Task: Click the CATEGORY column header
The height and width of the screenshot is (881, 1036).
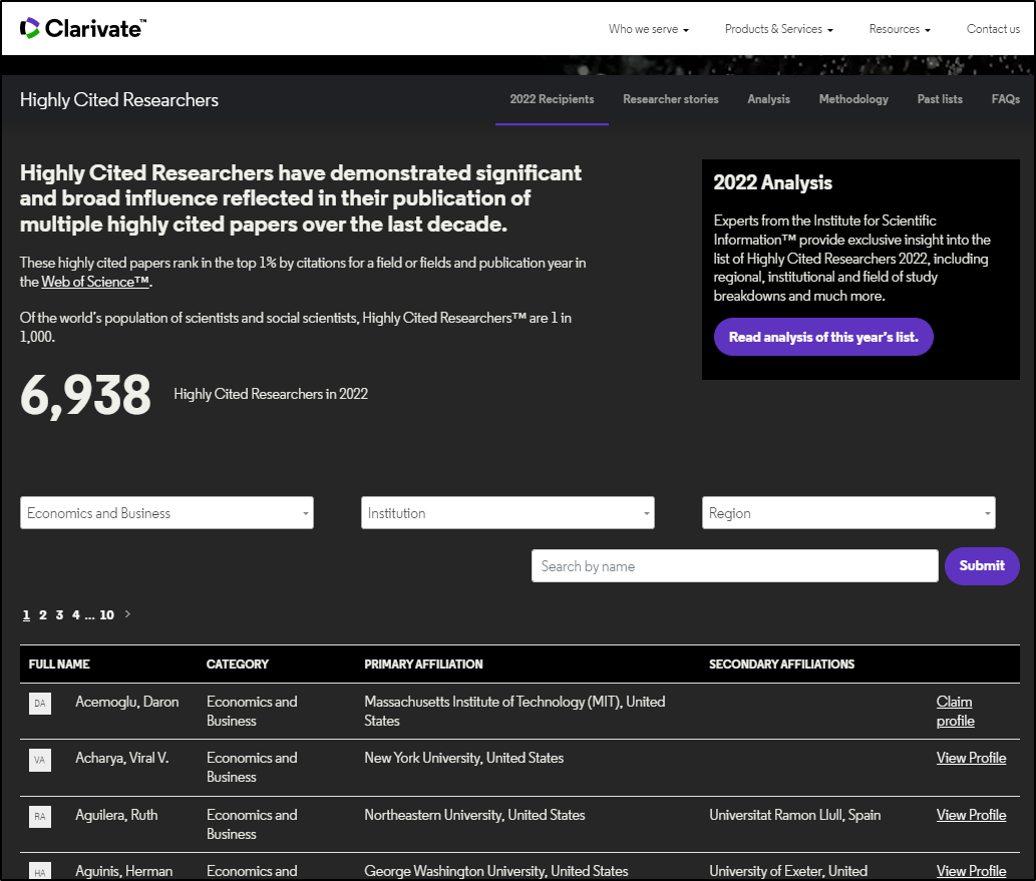Action: point(237,664)
